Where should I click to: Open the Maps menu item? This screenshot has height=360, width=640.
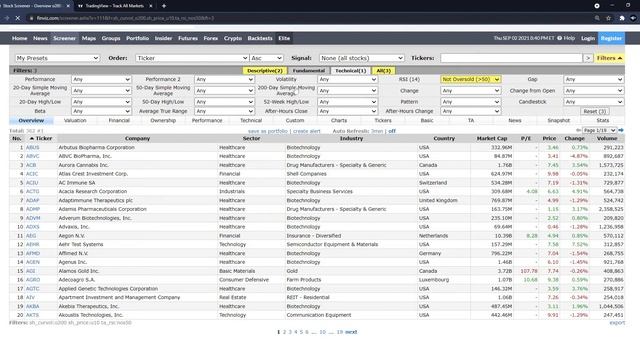[89, 38]
